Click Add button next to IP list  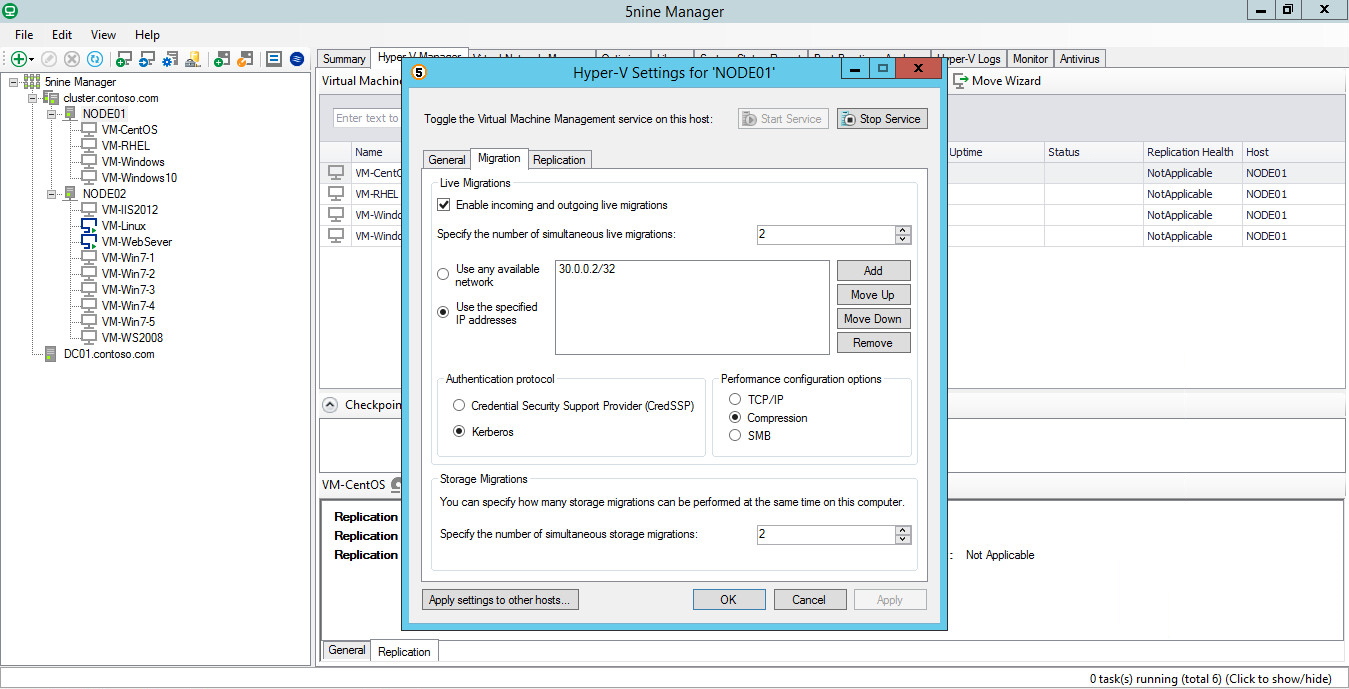873,271
